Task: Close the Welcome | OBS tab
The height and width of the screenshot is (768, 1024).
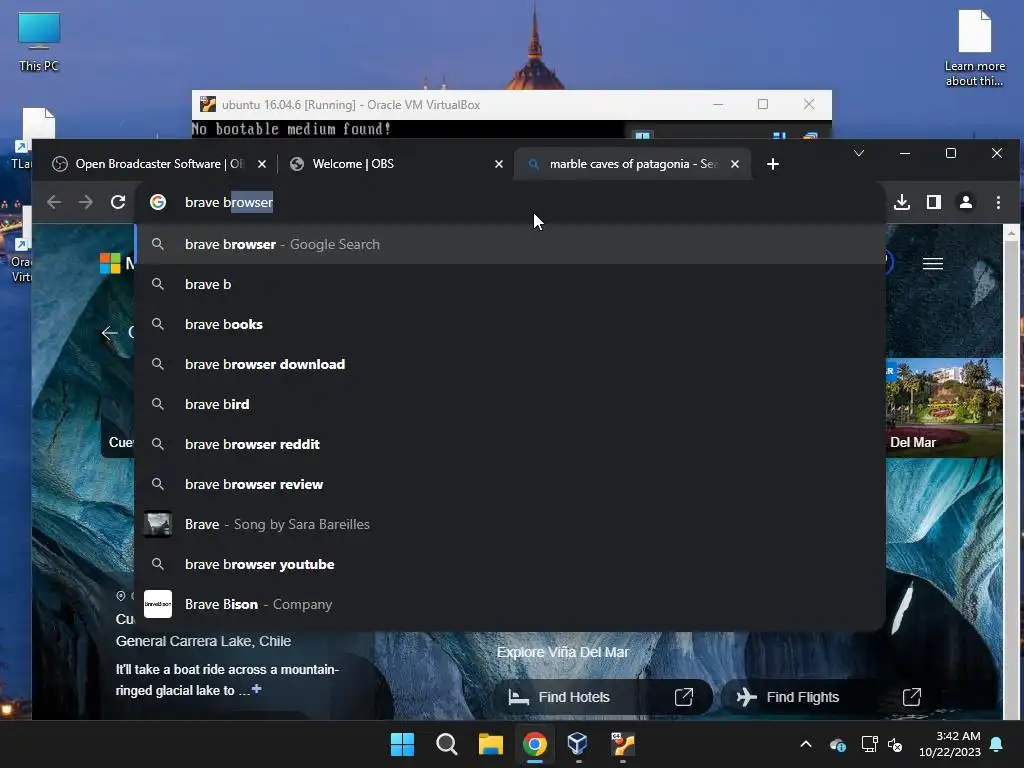Action: [x=499, y=164]
